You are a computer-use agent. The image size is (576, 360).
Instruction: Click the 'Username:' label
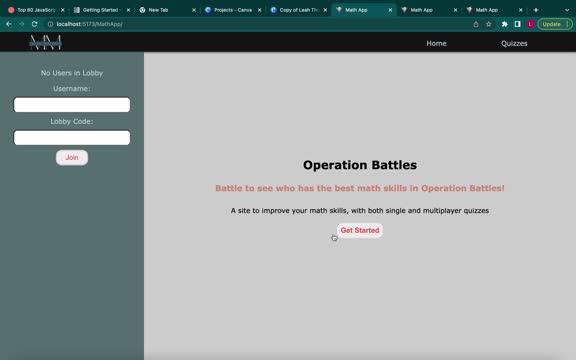coord(71,89)
